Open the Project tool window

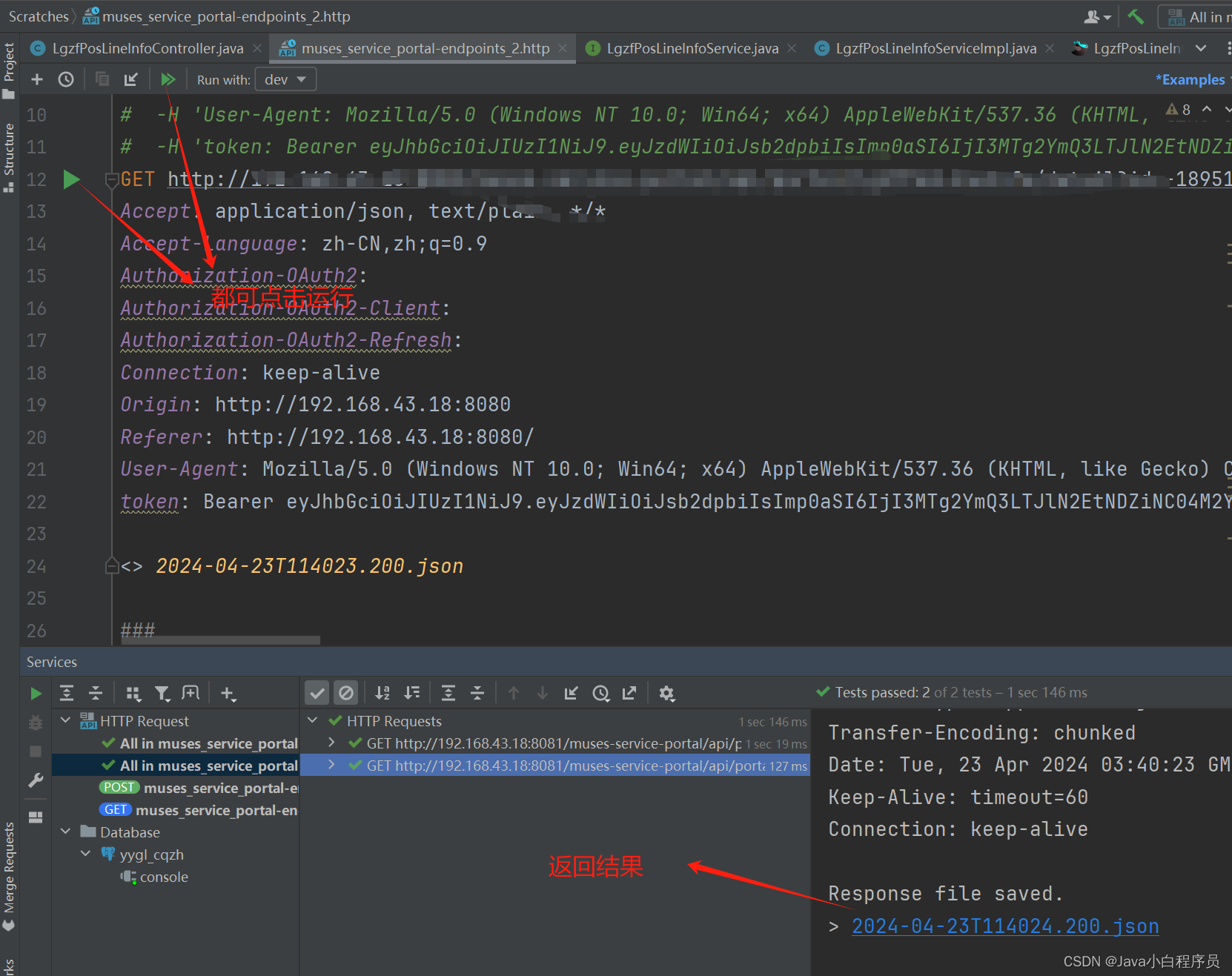pos(9,70)
